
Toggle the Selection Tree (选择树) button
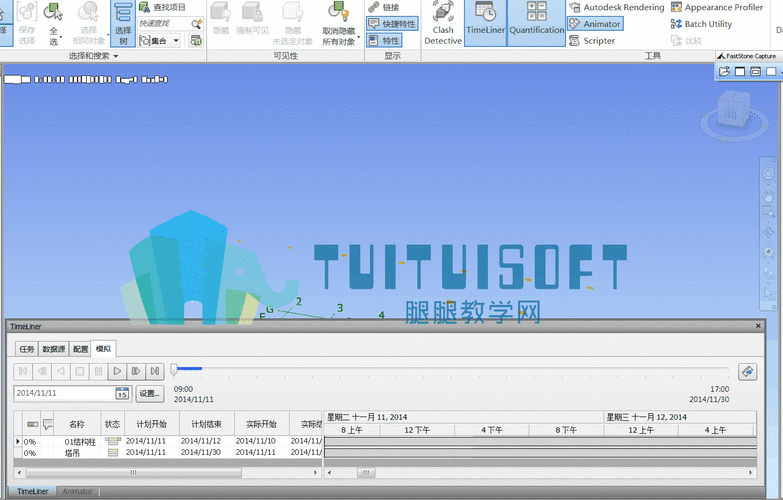click(123, 23)
